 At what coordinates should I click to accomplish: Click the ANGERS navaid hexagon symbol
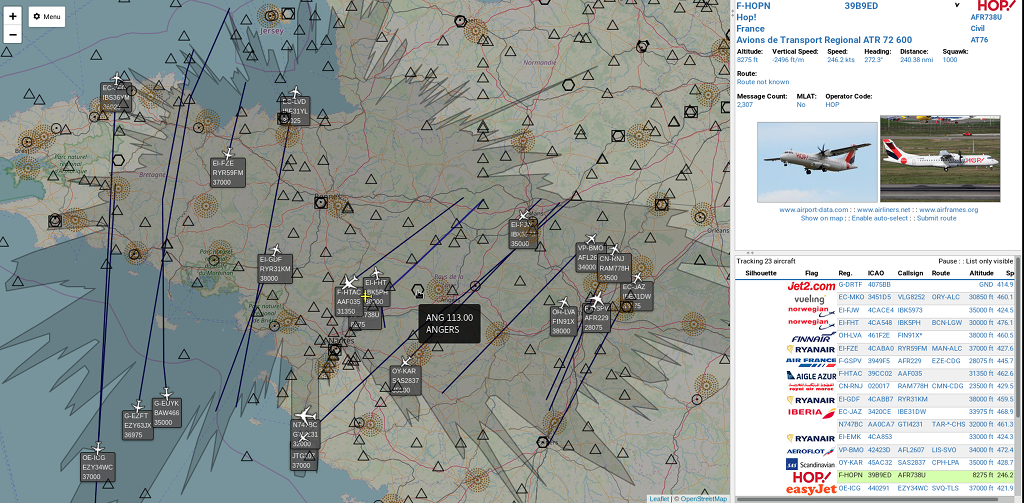(x=418, y=290)
